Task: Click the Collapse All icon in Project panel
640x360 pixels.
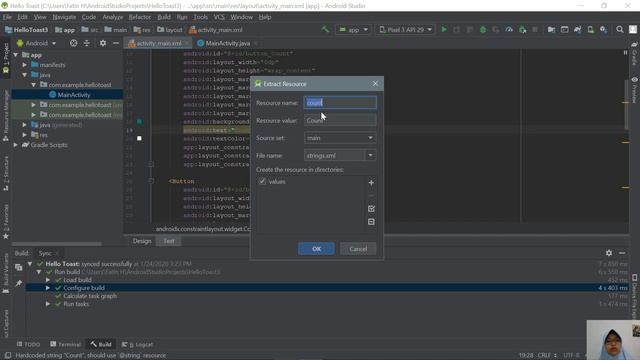Action: click(x=87, y=43)
